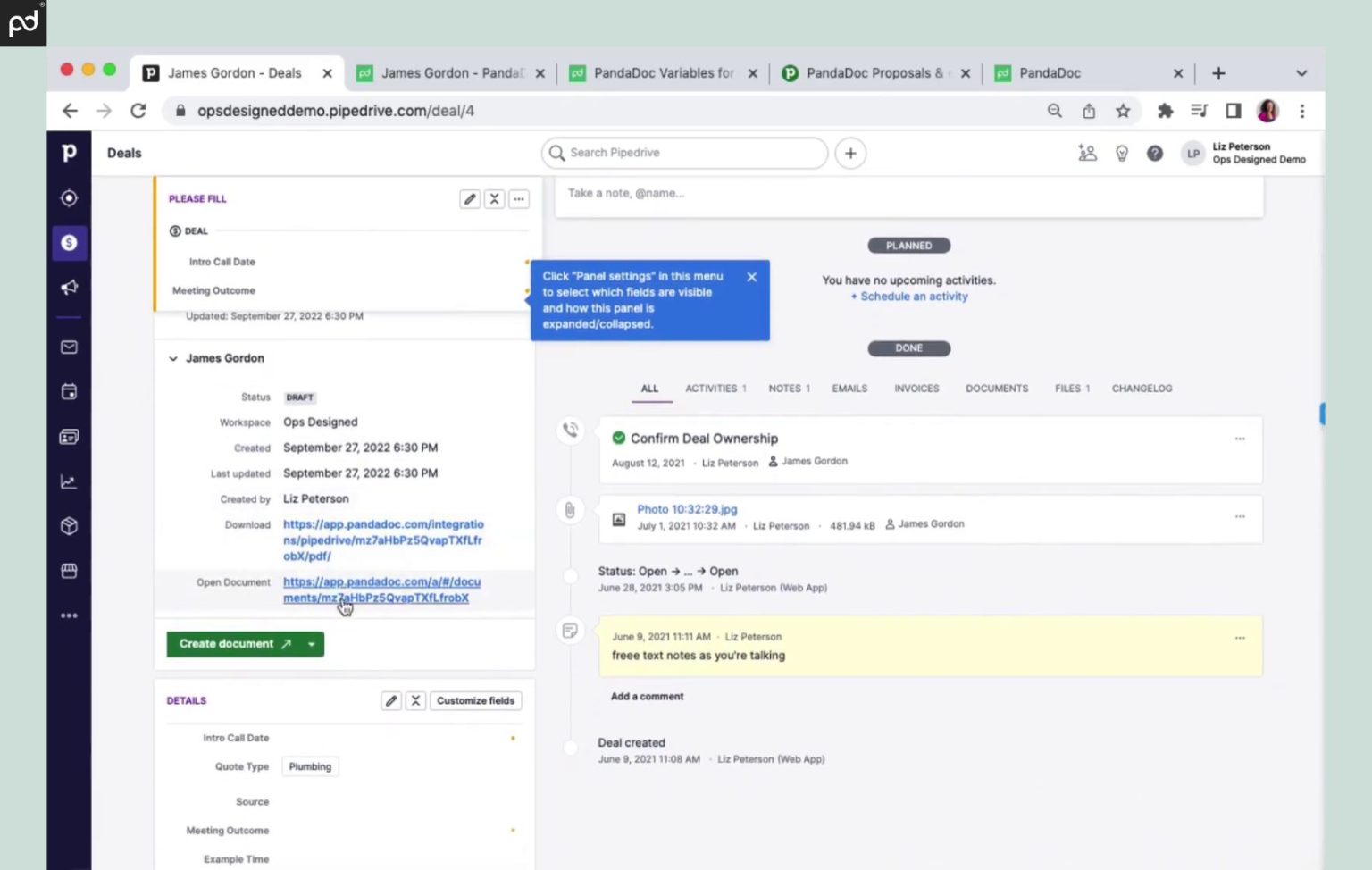Toggle the Confirm Deal Ownership done checkmark
The image size is (1372, 870).
pos(618,438)
